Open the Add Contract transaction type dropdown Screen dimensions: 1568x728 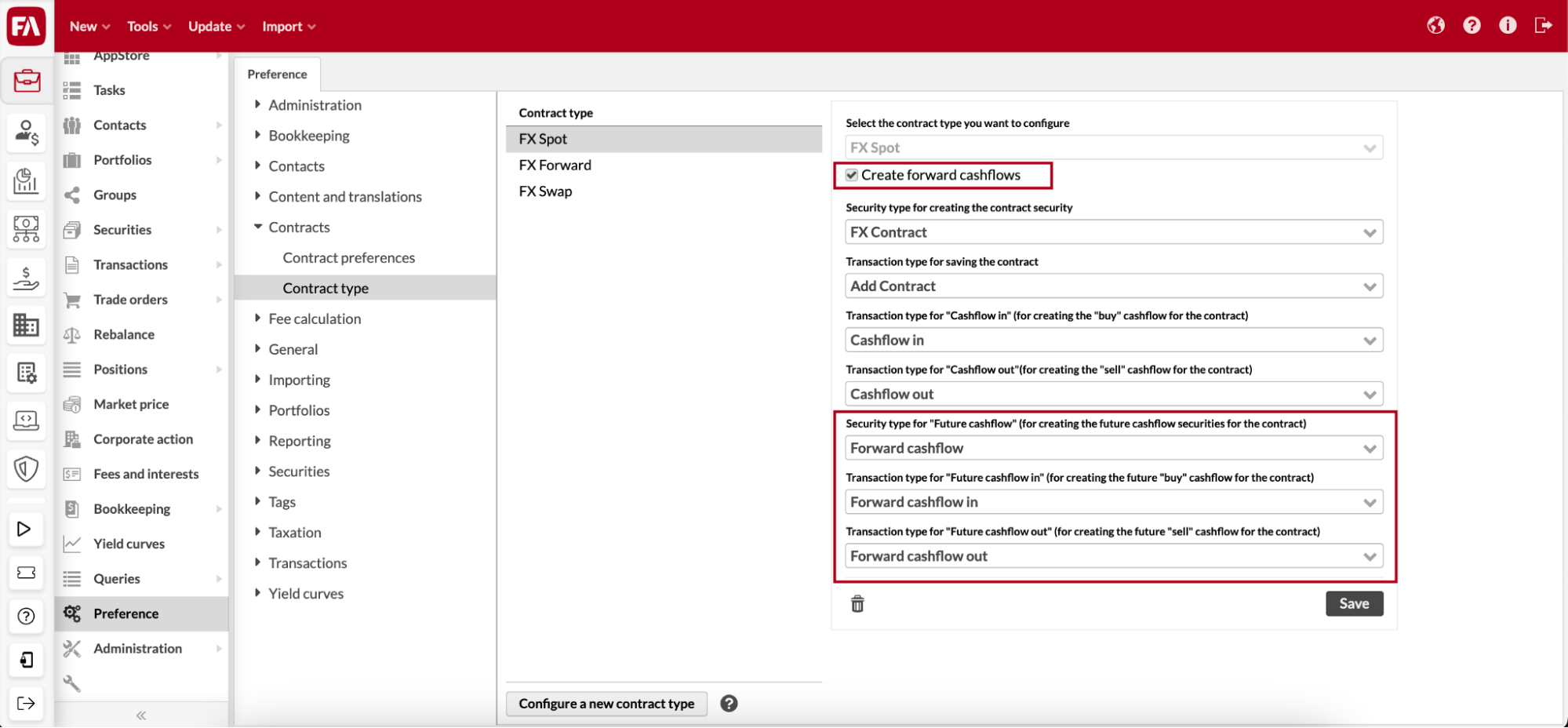point(1114,286)
